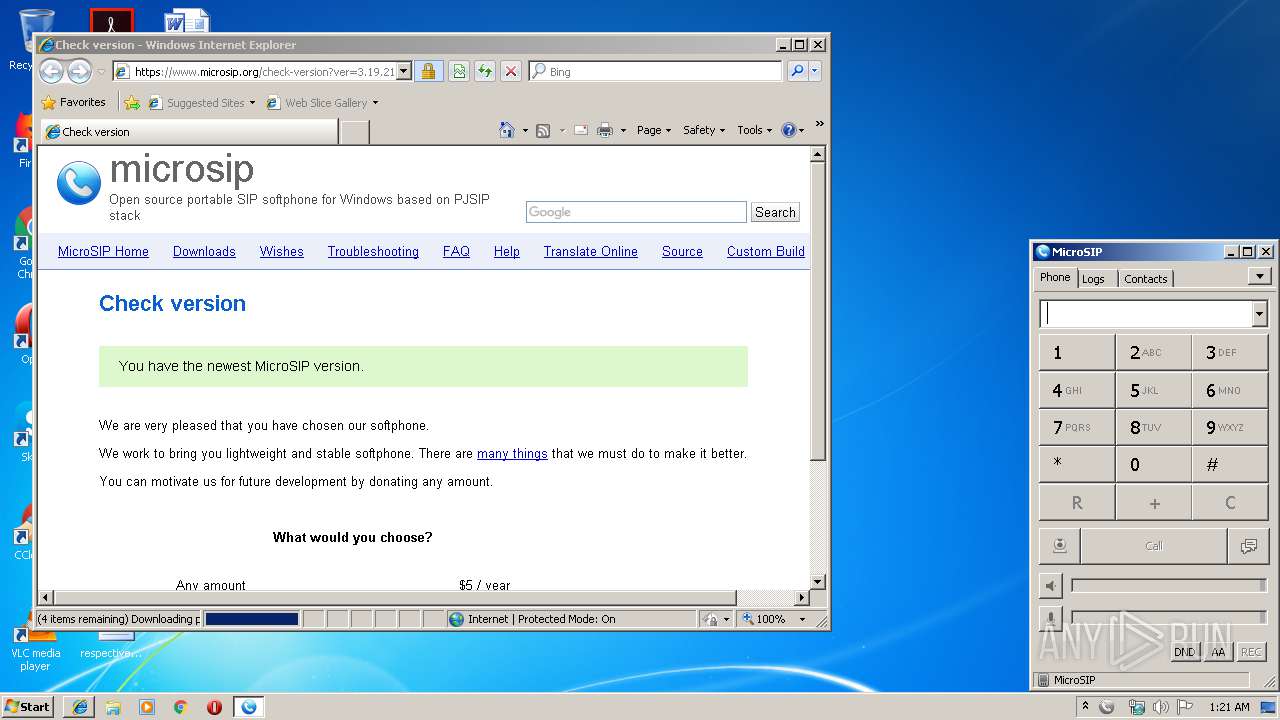Open MicroSIP number combo box dropdown

tap(1259, 314)
